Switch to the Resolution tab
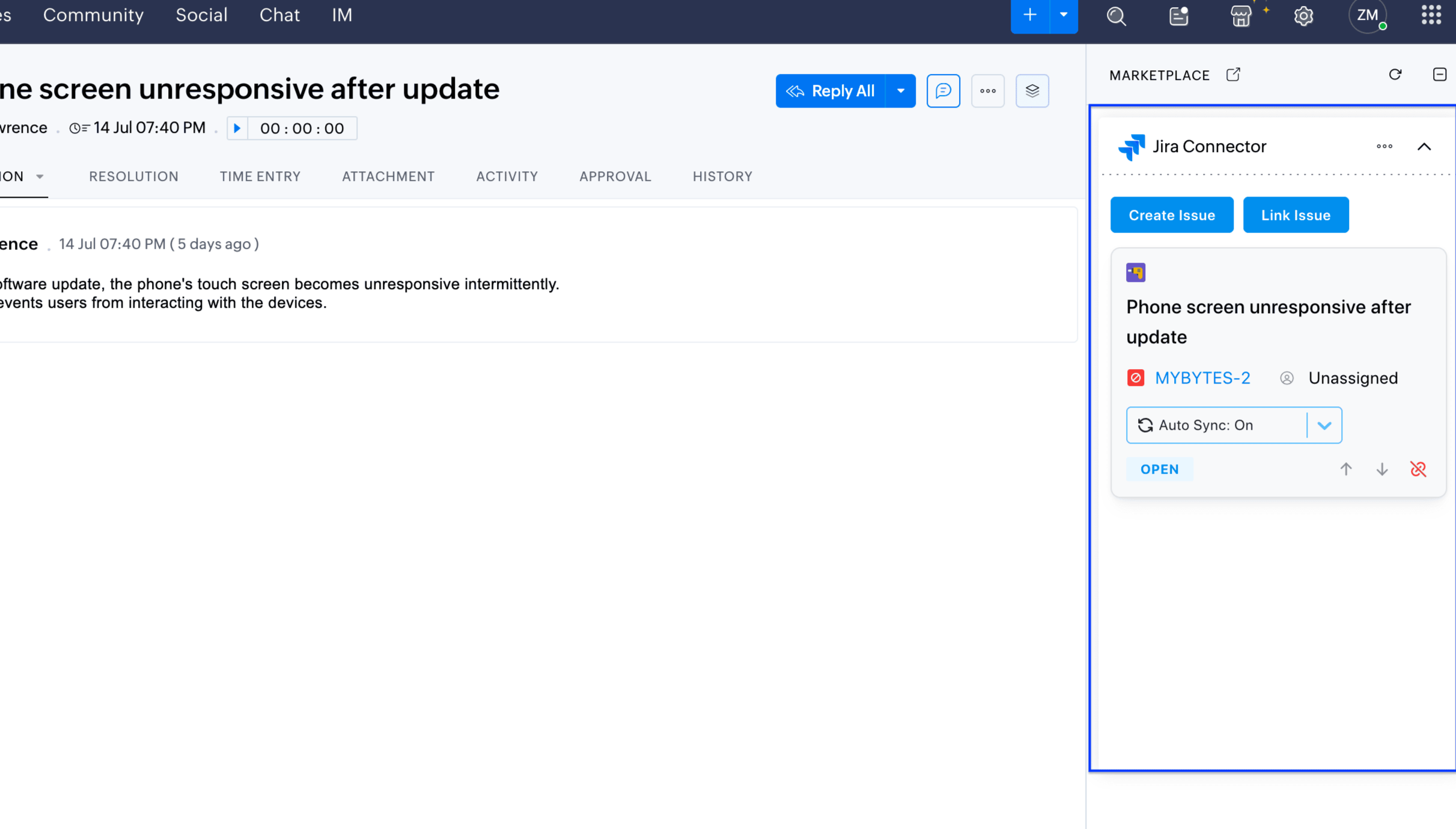Screen dimensions: 1456x829 coord(133,176)
